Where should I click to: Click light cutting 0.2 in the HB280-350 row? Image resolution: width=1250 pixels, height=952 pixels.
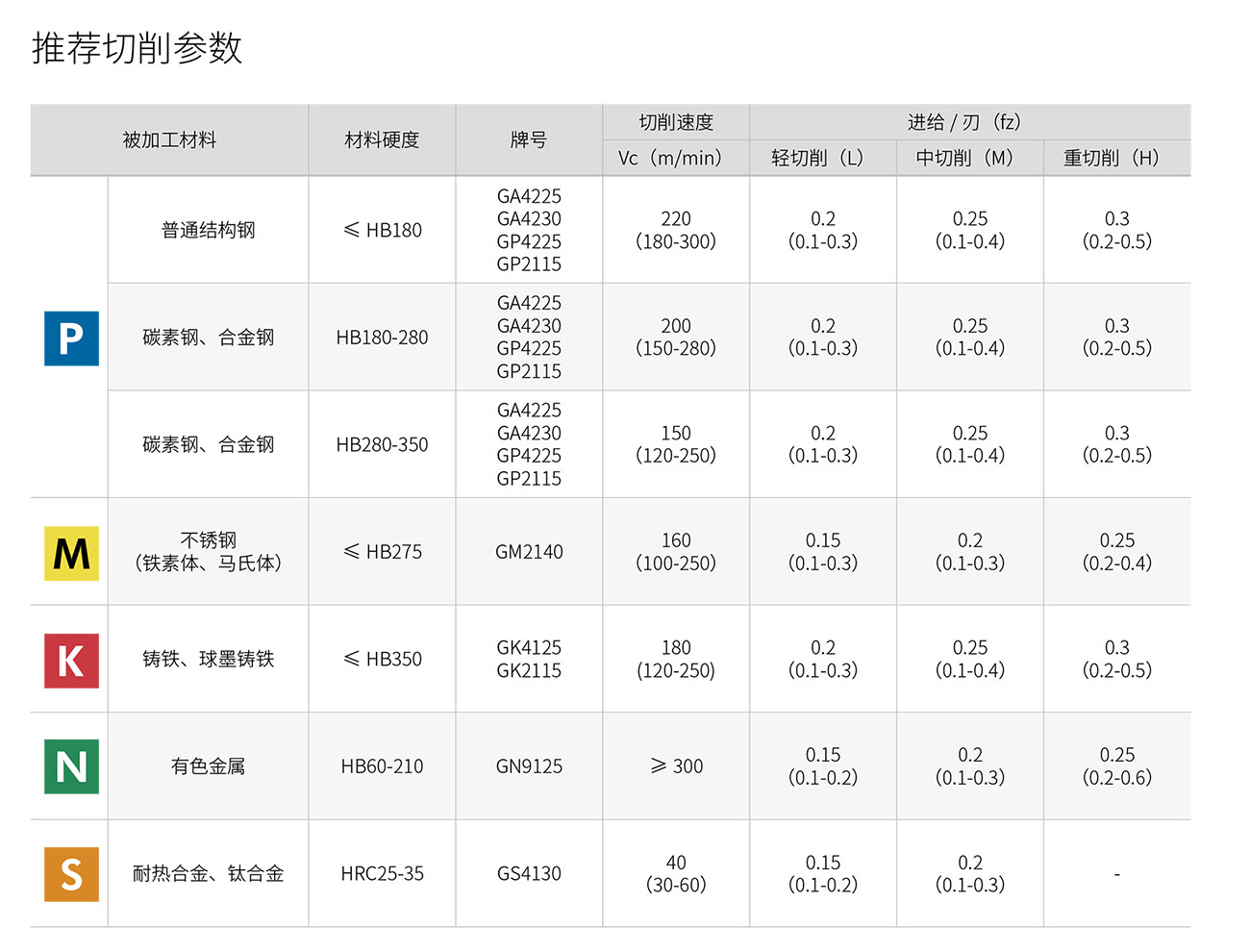pyautogui.click(x=823, y=444)
